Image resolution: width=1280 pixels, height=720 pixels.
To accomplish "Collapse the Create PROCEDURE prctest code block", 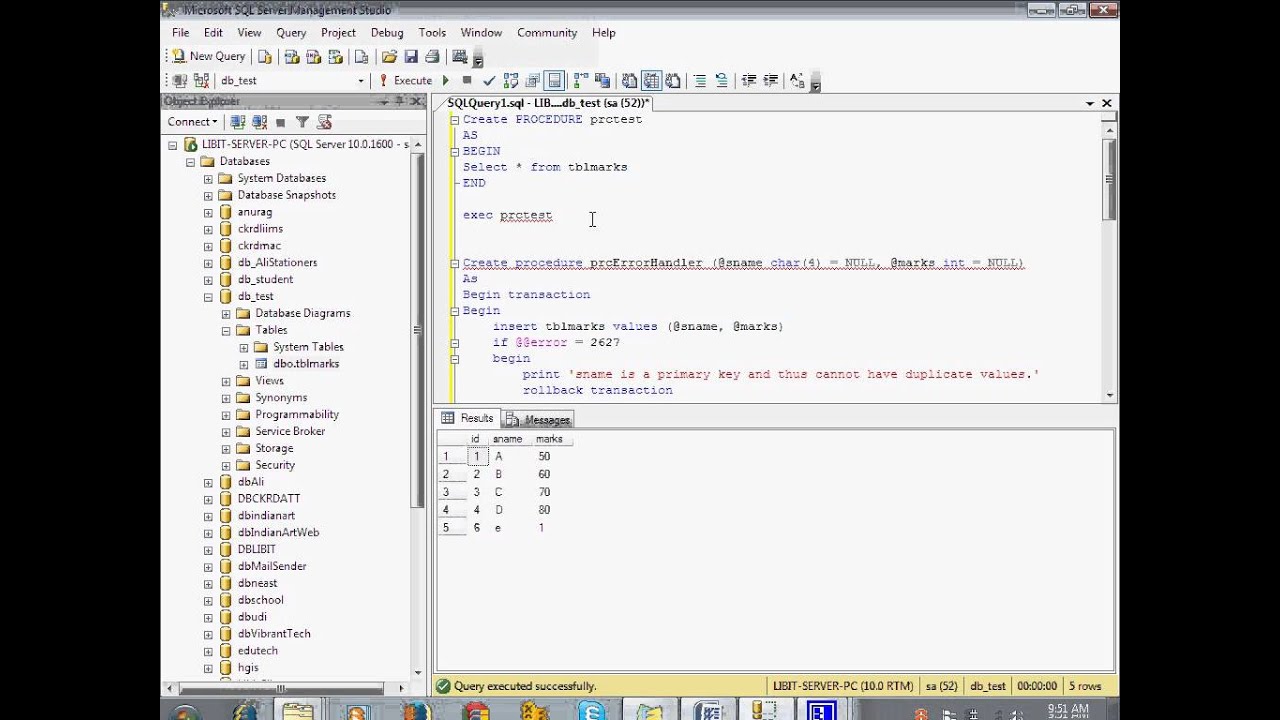I will coord(454,119).
